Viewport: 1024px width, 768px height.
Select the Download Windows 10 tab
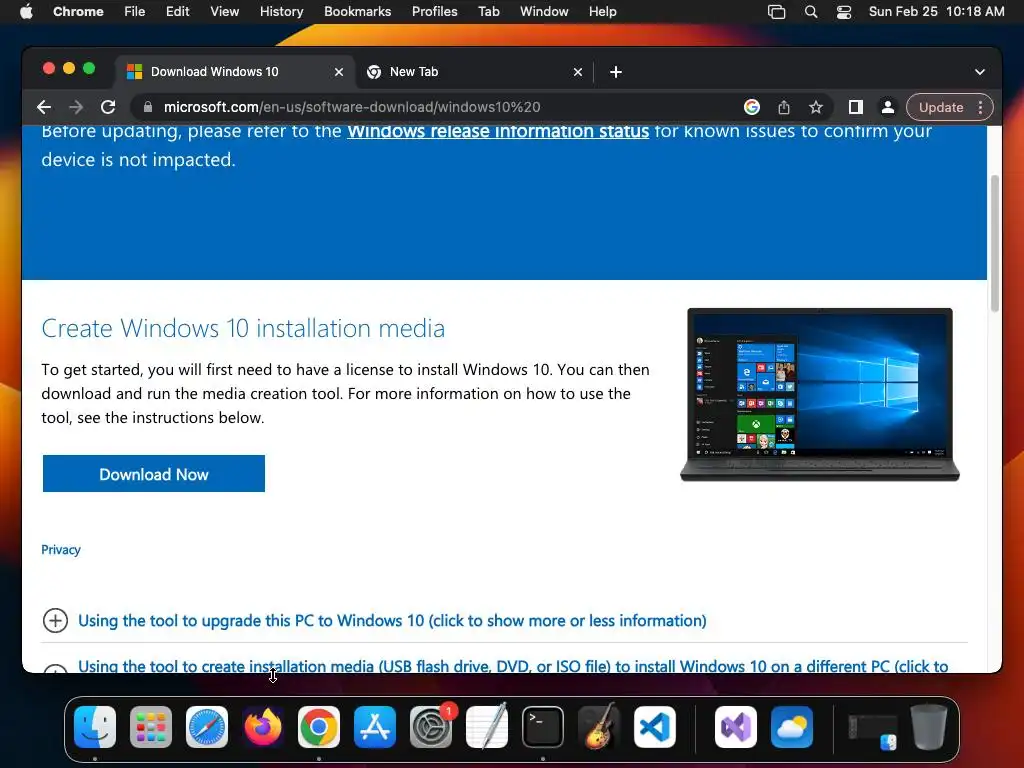236,72
